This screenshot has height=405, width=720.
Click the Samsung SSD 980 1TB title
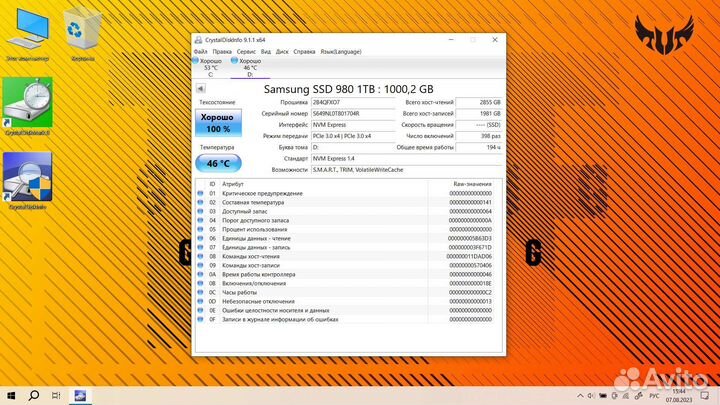point(349,89)
